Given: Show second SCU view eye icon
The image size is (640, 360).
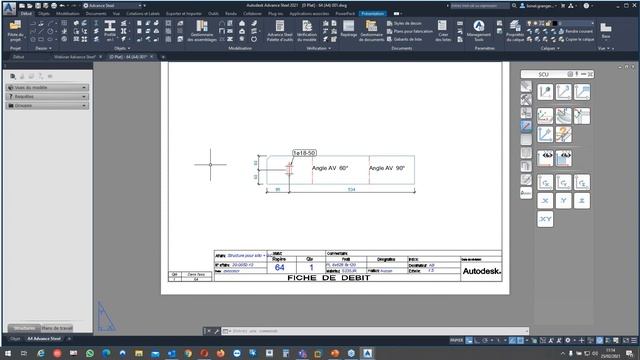Looking at the screenshot, I should [563, 158].
